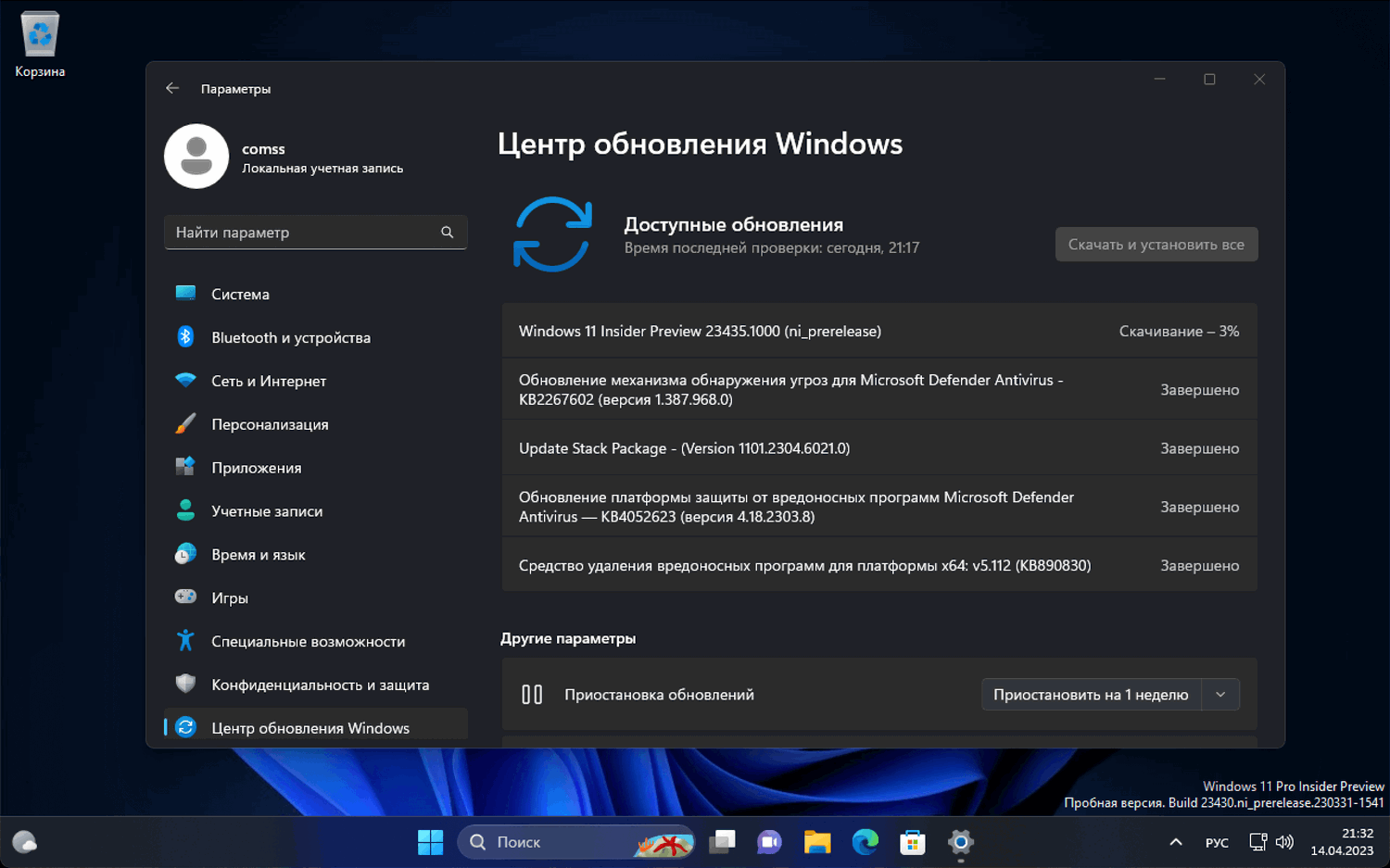Open Приложения using its icon
The image size is (1390, 868).
pos(185,468)
